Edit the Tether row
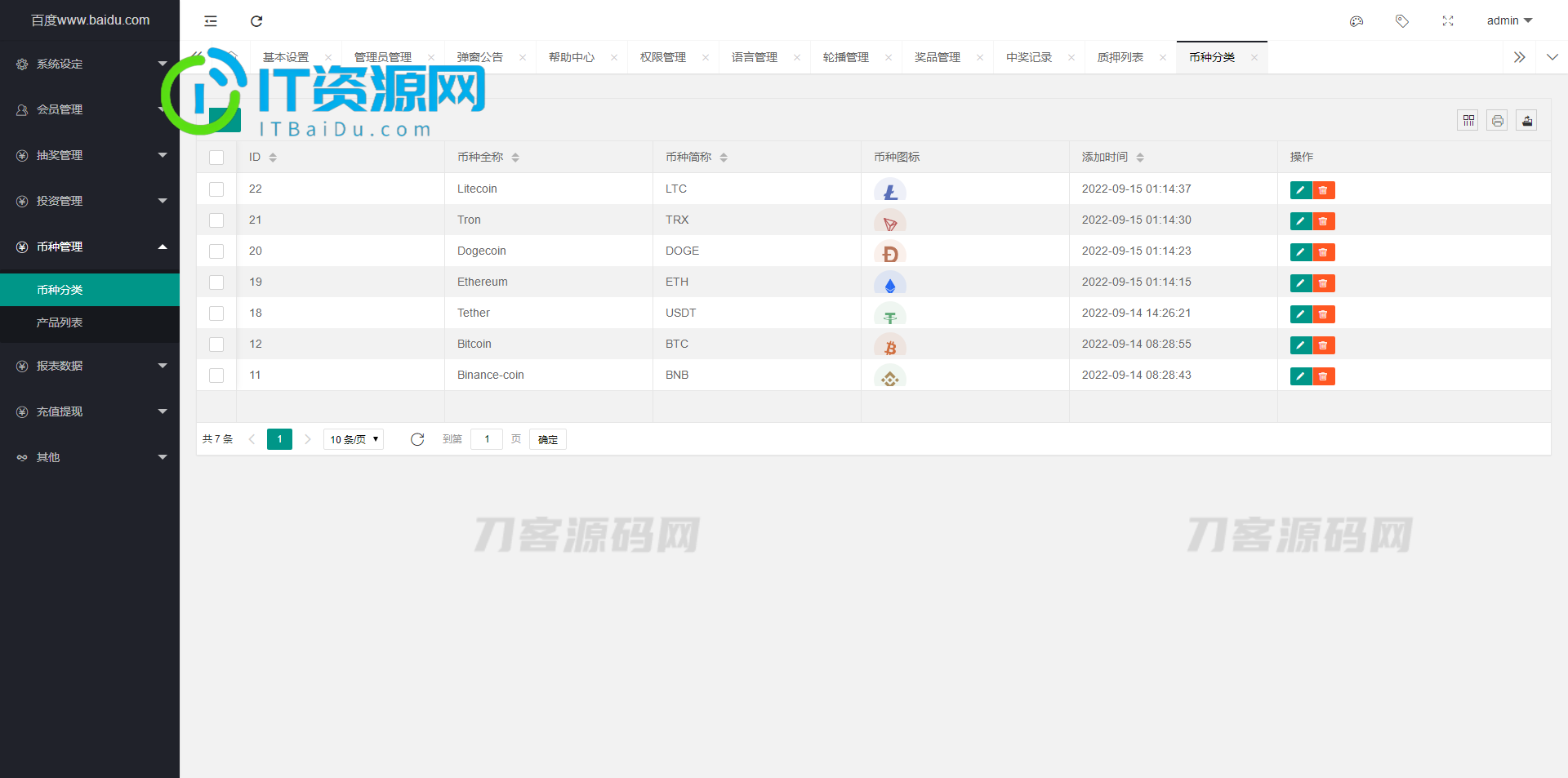 [x=1301, y=314]
